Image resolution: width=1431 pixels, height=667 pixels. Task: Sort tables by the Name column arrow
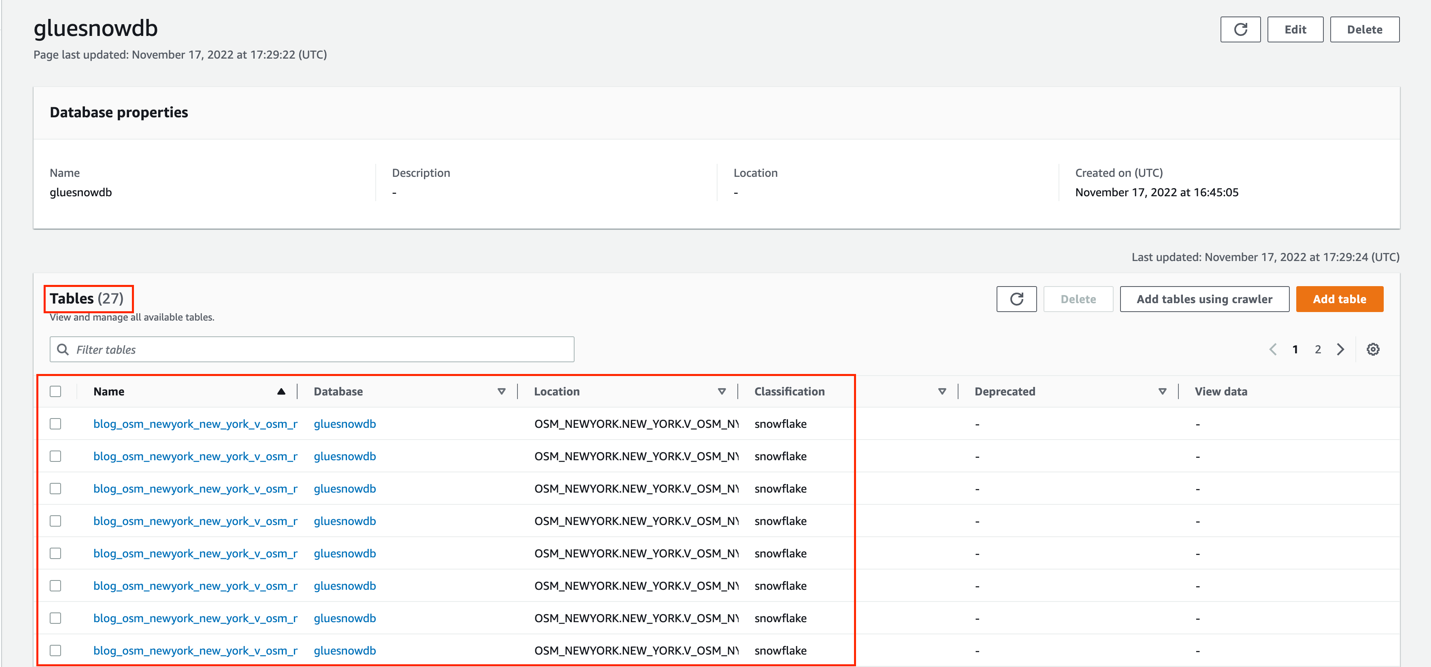[x=281, y=391]
